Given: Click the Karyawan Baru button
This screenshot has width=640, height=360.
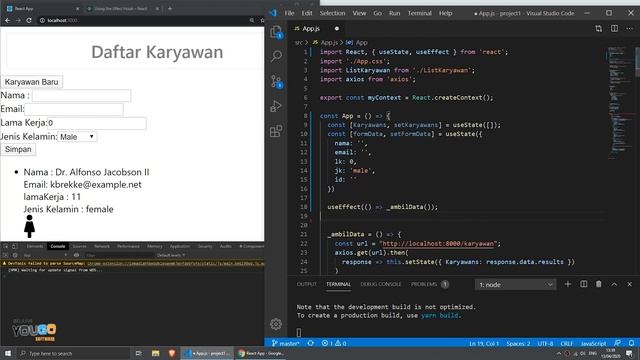Looking at the screenshot, I should coord(31,82).
